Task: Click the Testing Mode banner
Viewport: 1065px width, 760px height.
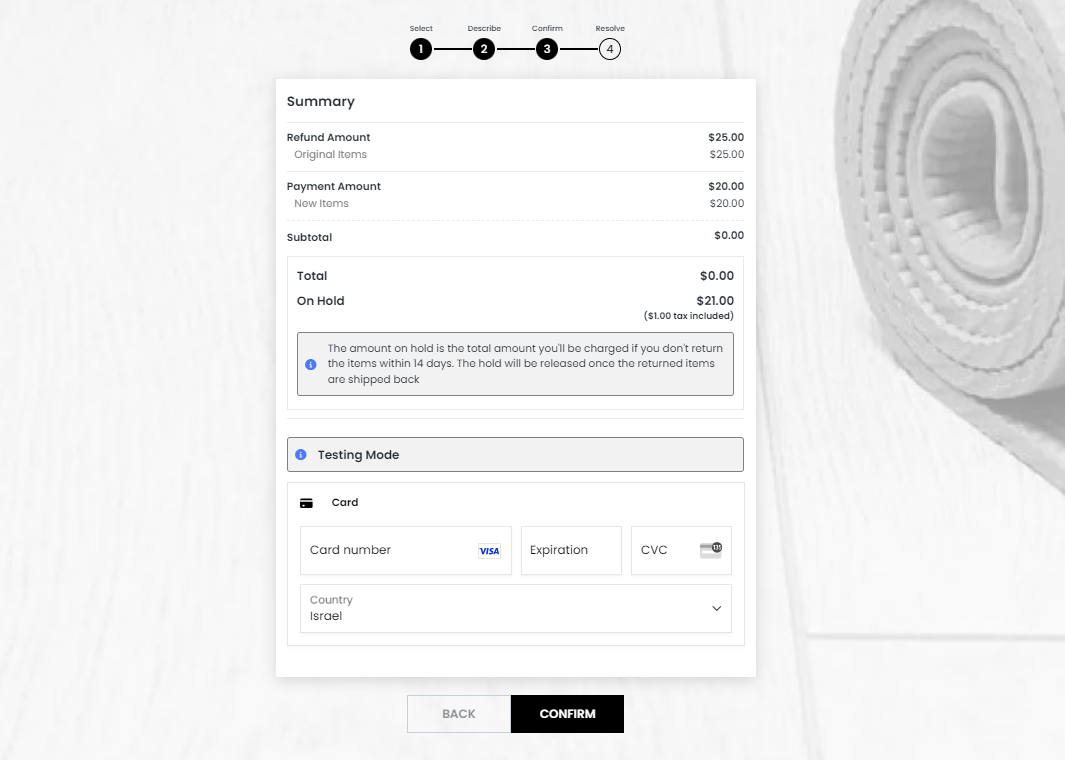Action: (x=515, y=454)
